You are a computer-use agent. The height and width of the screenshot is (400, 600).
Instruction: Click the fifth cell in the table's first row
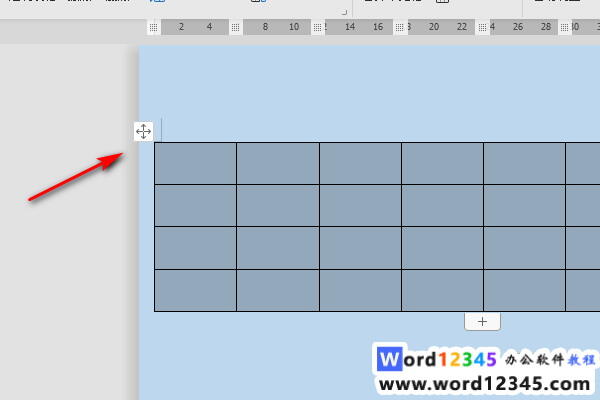[524, 163]
